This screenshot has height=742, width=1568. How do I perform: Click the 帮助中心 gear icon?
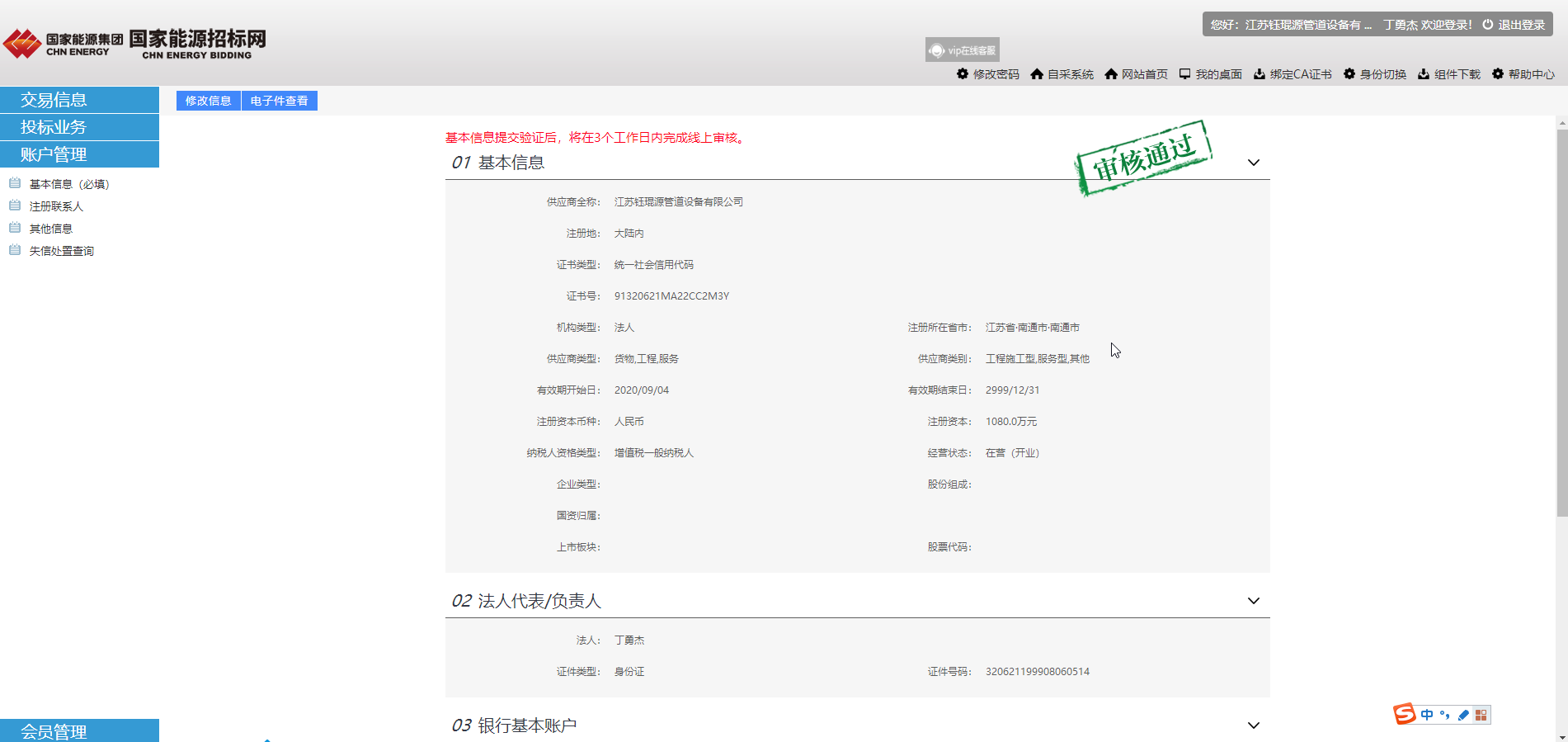tap(1498, 74)
